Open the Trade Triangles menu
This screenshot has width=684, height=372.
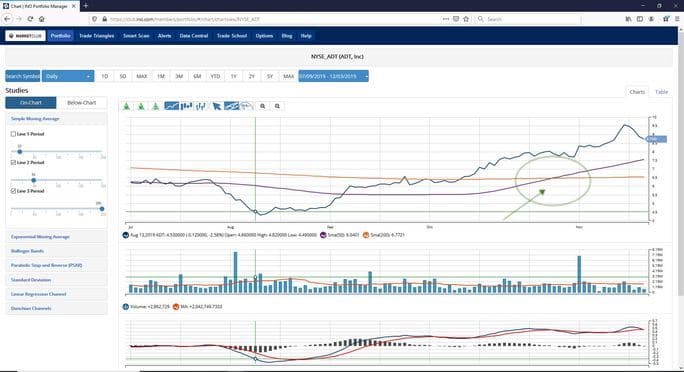pos(96,36)
